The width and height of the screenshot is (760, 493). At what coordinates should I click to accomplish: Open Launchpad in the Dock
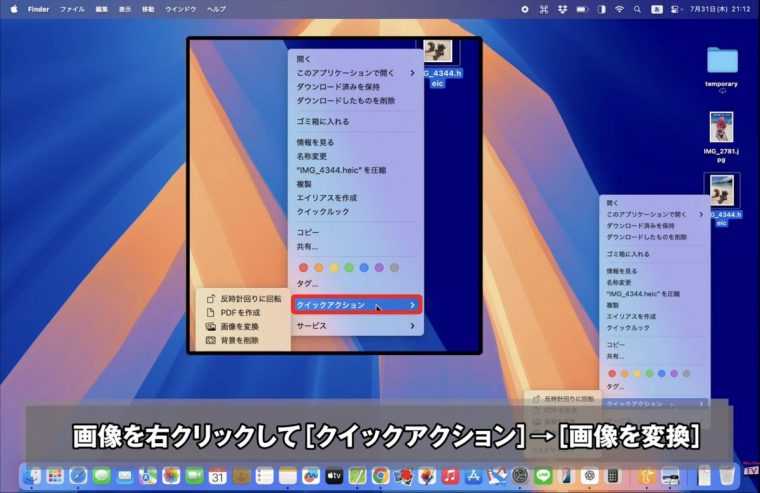click(x=55, y=476)
